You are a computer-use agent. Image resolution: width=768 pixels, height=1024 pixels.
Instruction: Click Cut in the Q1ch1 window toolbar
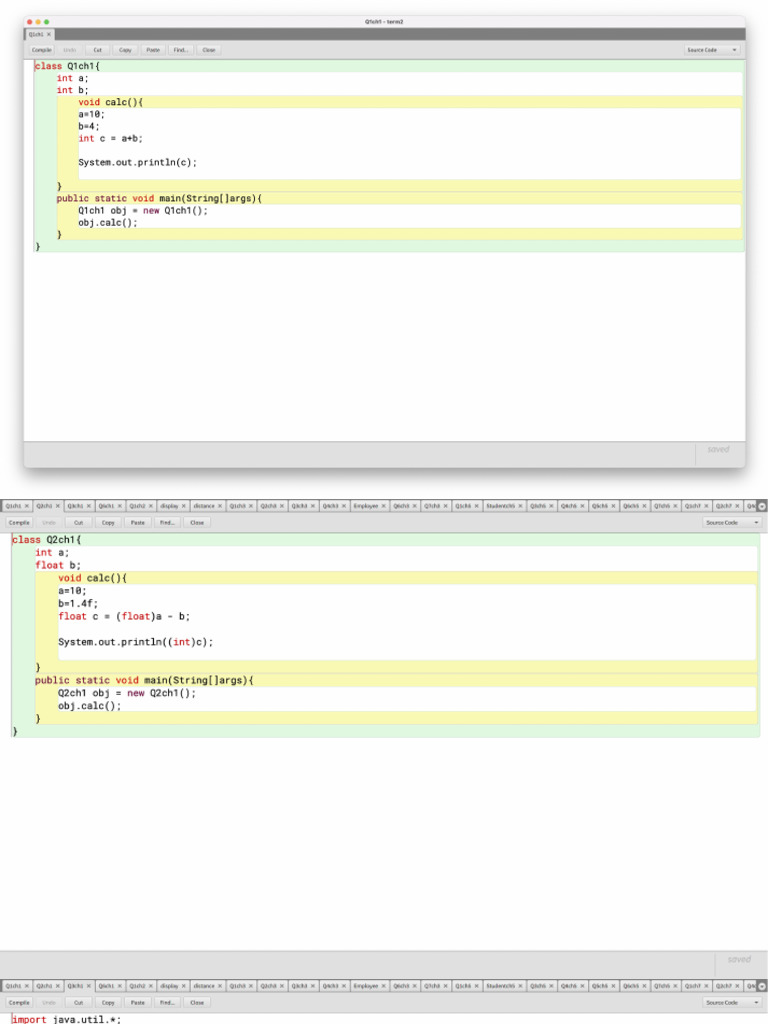(97, 50)
